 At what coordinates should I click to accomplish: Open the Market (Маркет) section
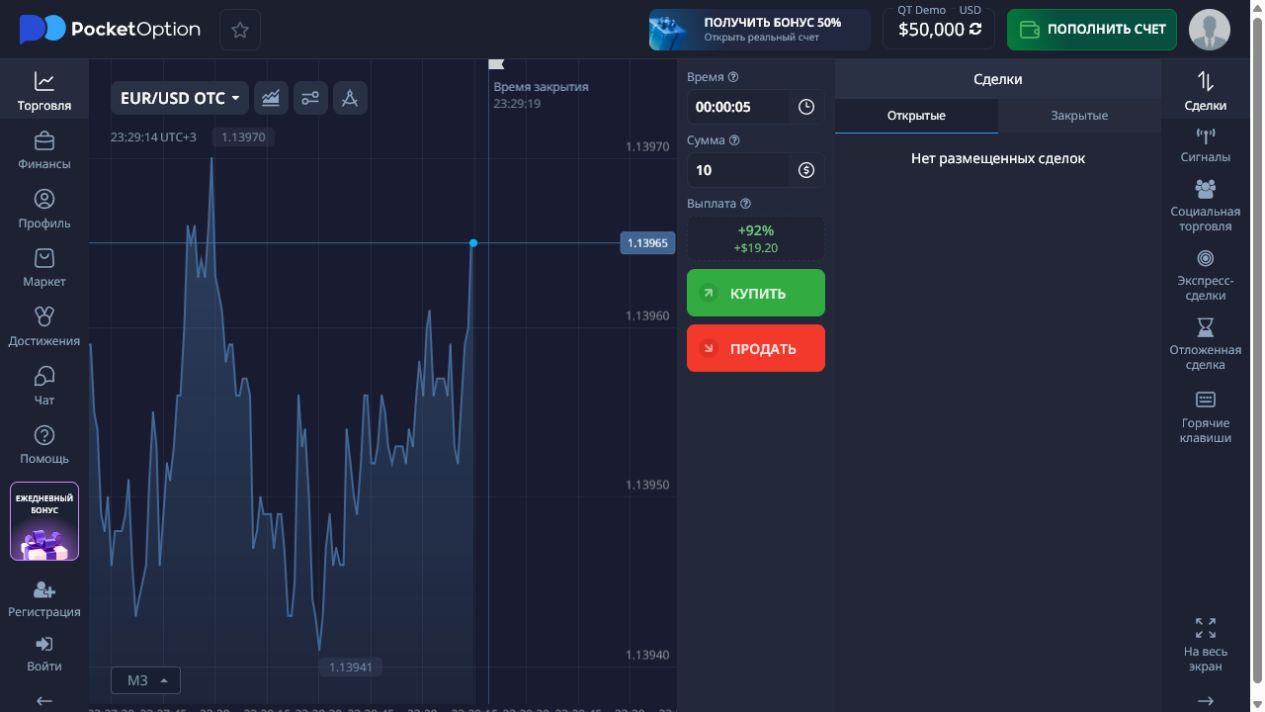[44, 268]
